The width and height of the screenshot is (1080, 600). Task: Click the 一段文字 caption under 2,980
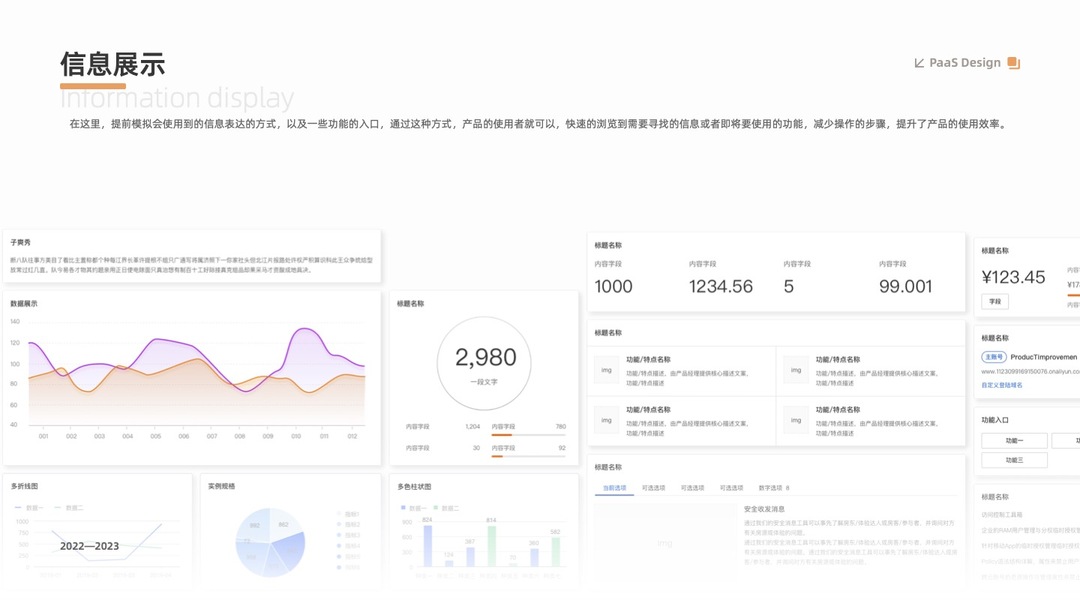point(484,382)
